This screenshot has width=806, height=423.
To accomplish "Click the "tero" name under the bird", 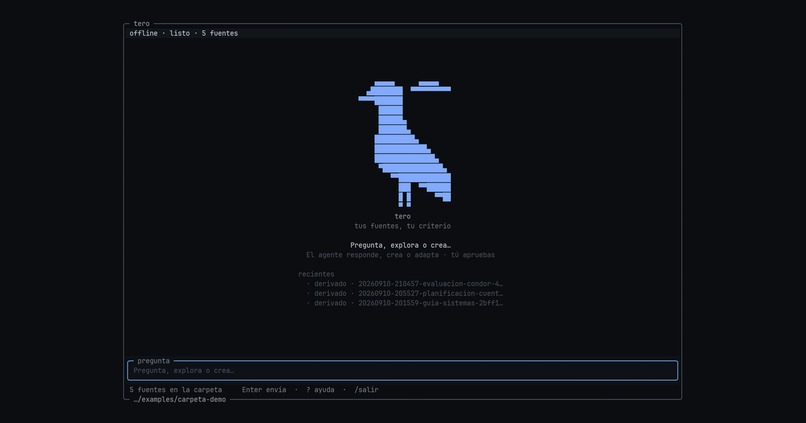I will tap(402, 216).
